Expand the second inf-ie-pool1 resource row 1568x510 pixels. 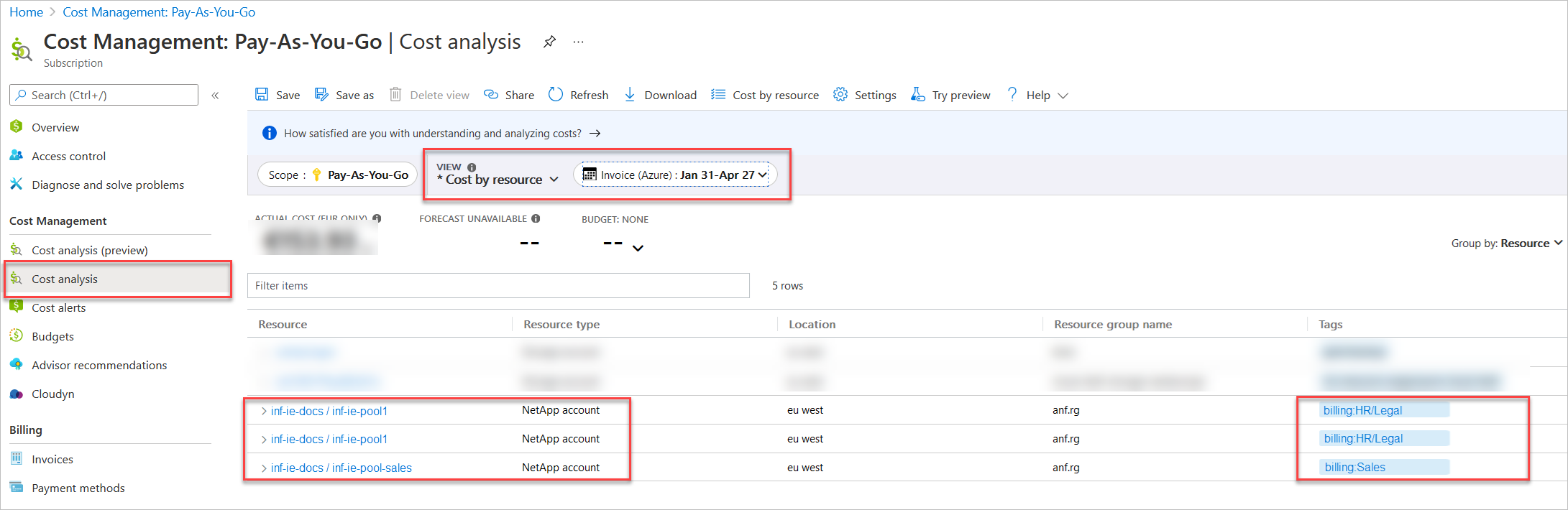(264, 440)
